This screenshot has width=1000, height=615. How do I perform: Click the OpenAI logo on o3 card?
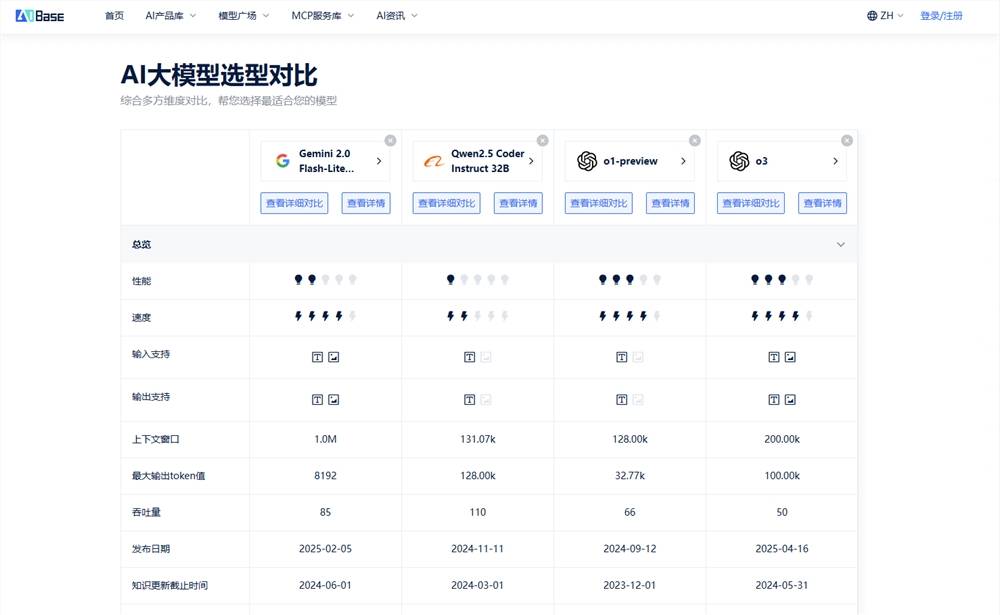pos(739,161)
